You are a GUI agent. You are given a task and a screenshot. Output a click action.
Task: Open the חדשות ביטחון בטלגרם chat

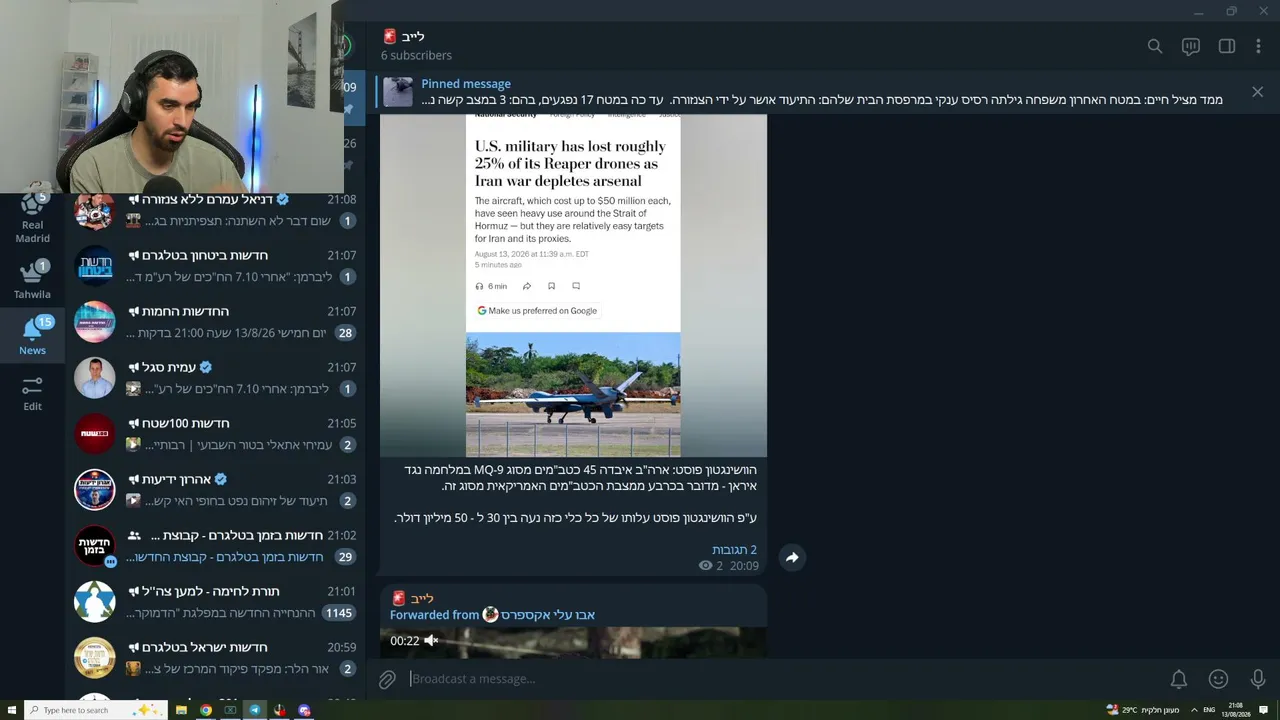tap(215, 266)
